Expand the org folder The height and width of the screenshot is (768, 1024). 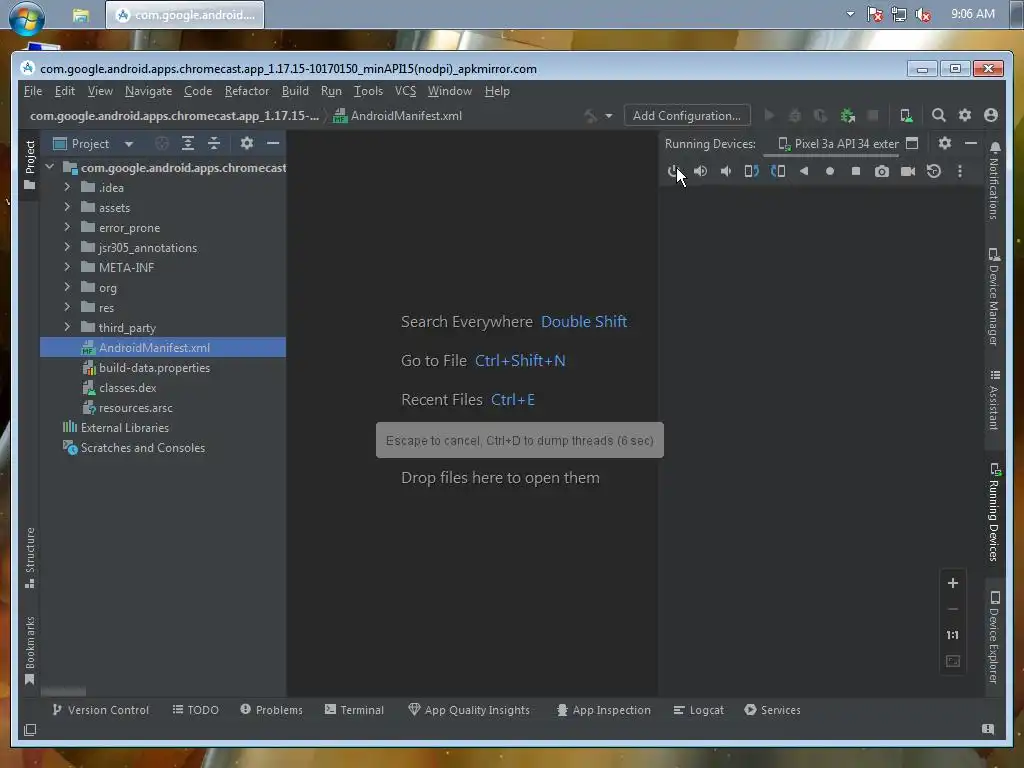point(67,287)
